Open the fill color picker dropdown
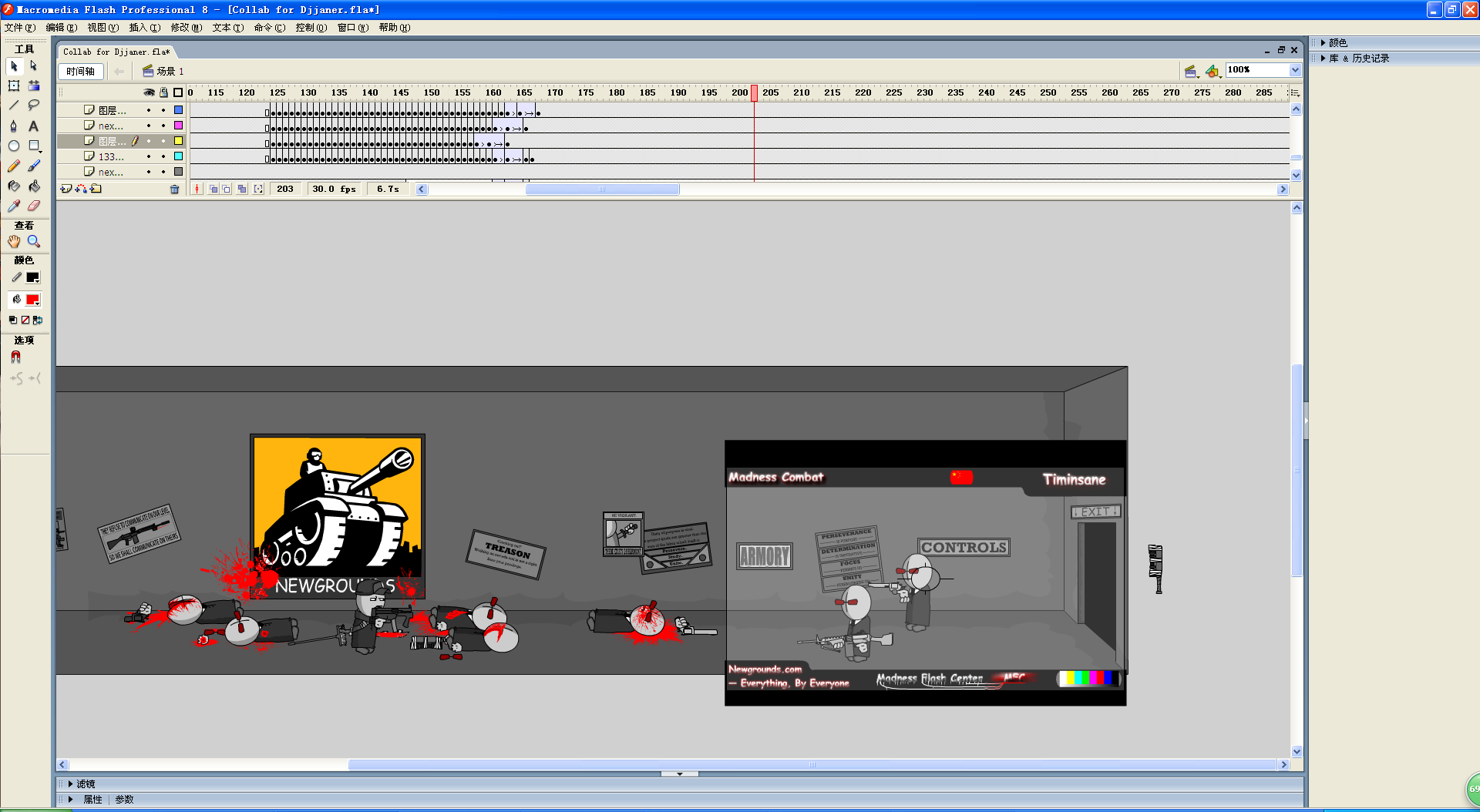 coord(33,300)
